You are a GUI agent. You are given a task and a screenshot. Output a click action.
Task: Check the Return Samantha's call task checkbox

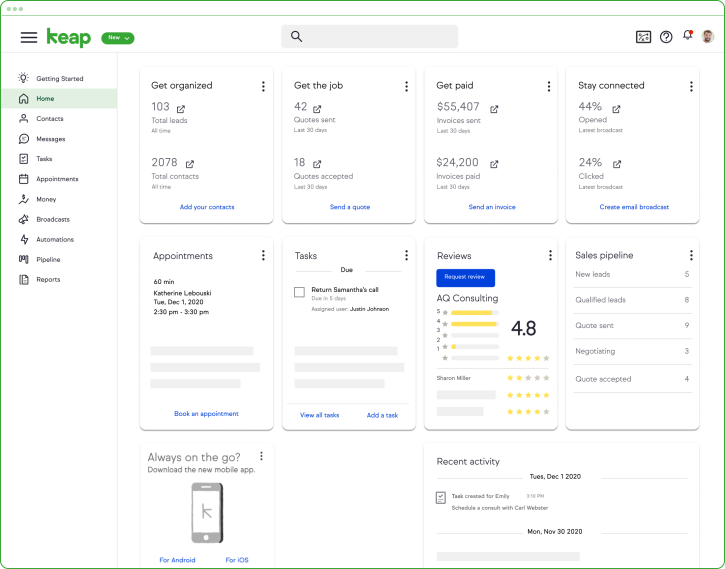coord(299,292)
